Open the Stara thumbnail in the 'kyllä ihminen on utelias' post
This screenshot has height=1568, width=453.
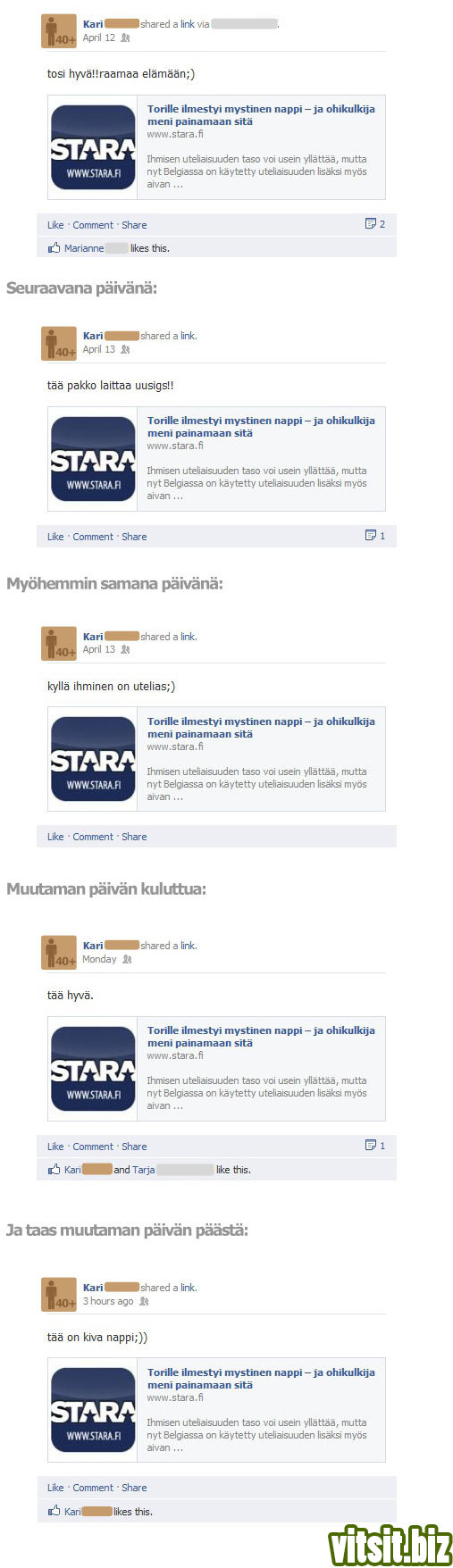pos(93,760)
